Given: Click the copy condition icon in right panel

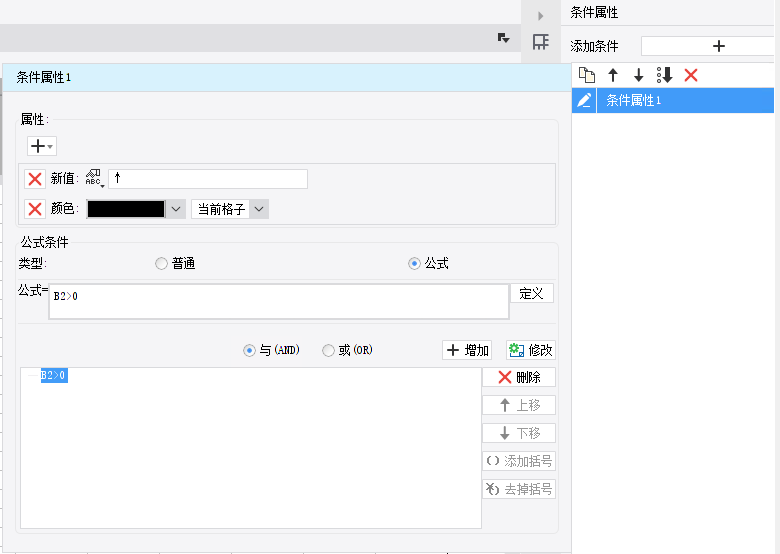Looking at the screenshot, I should tap(587, 75).
